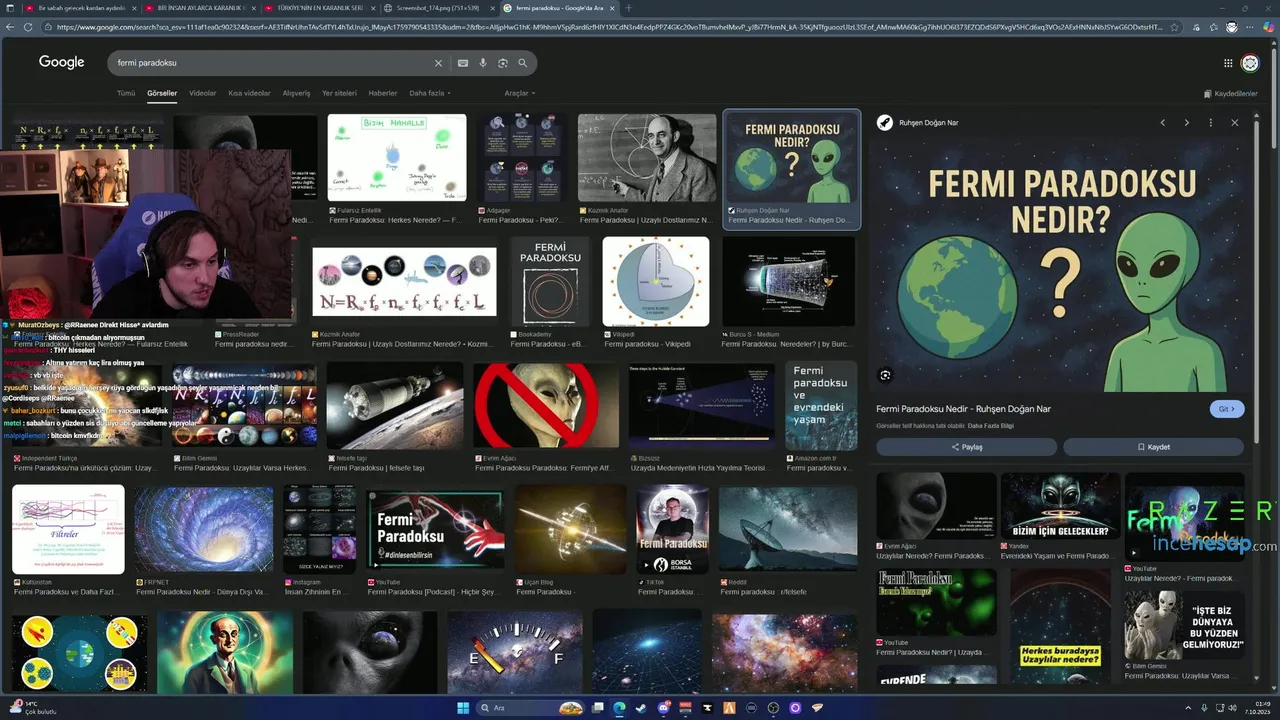Open the Filtreler chart thumbnail
Image resolution: width=1280 pixels, height=720 pixels.
pyautogui.click(x=68, y=529)
